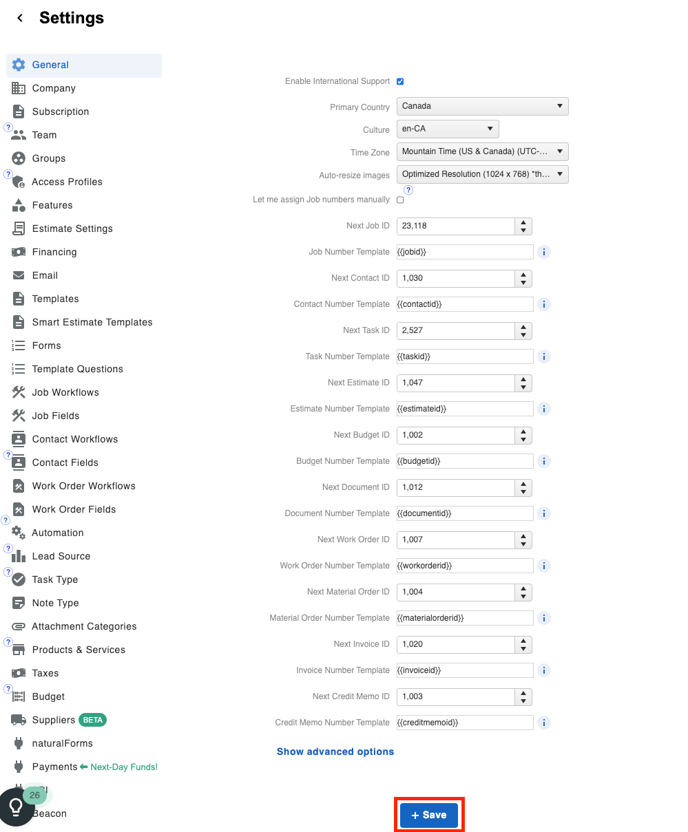Click the Contact Number Template input field
Image resolution: width=688 pixels, height=832 pixels.
[x=464, y=304]
